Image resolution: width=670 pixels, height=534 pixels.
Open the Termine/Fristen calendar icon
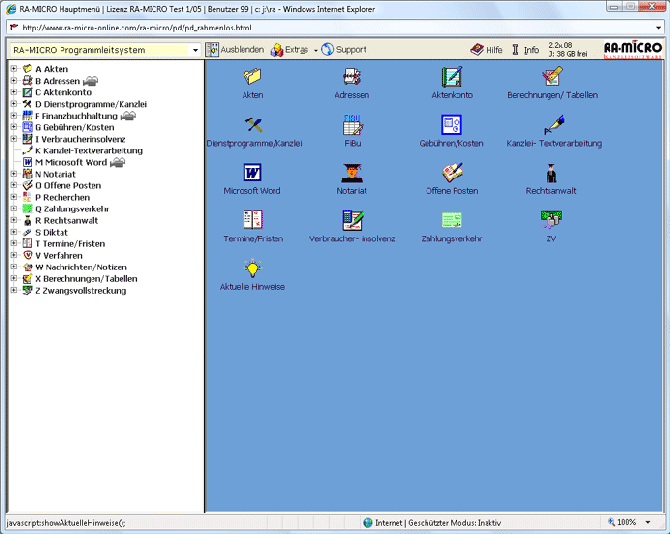252,221
